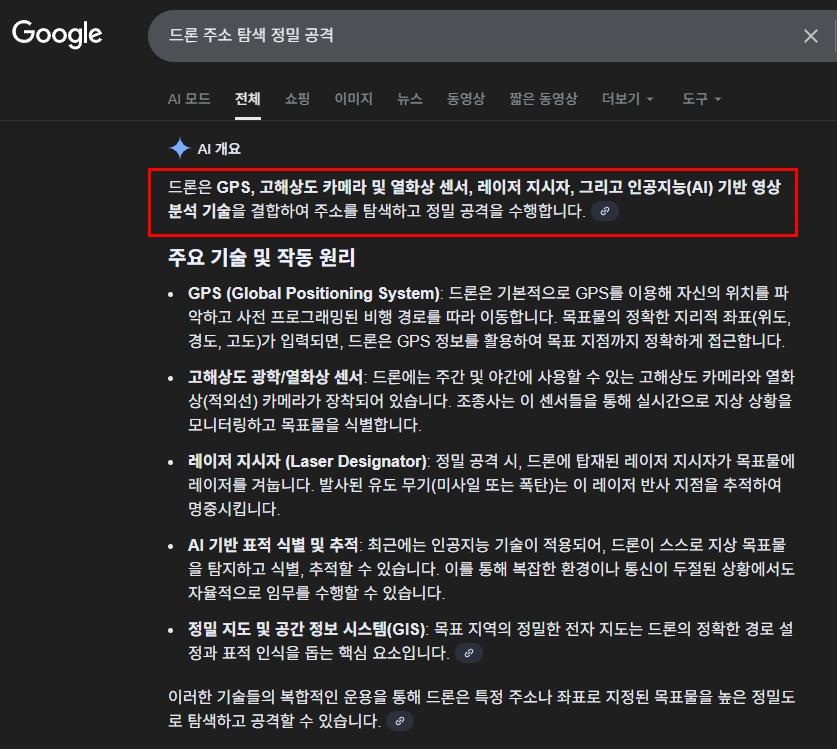Open the 동영상 results tab

466,99
